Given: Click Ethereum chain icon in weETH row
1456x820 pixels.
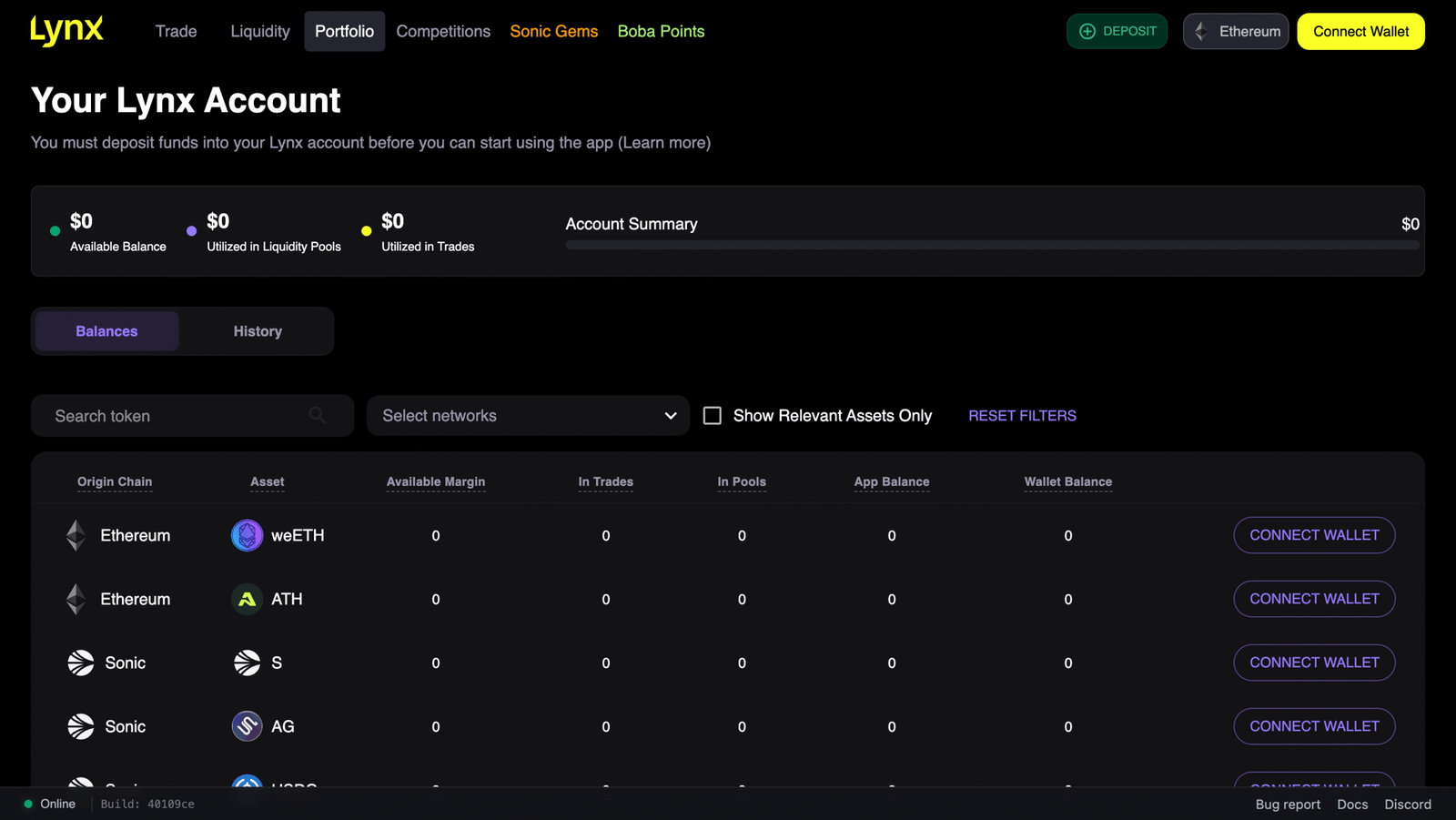Looking at the screenshot, I should coord(76,535).
